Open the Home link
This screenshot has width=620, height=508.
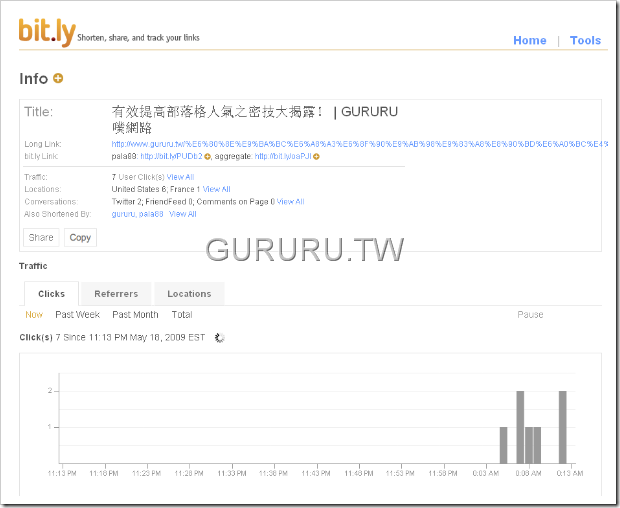529,40
